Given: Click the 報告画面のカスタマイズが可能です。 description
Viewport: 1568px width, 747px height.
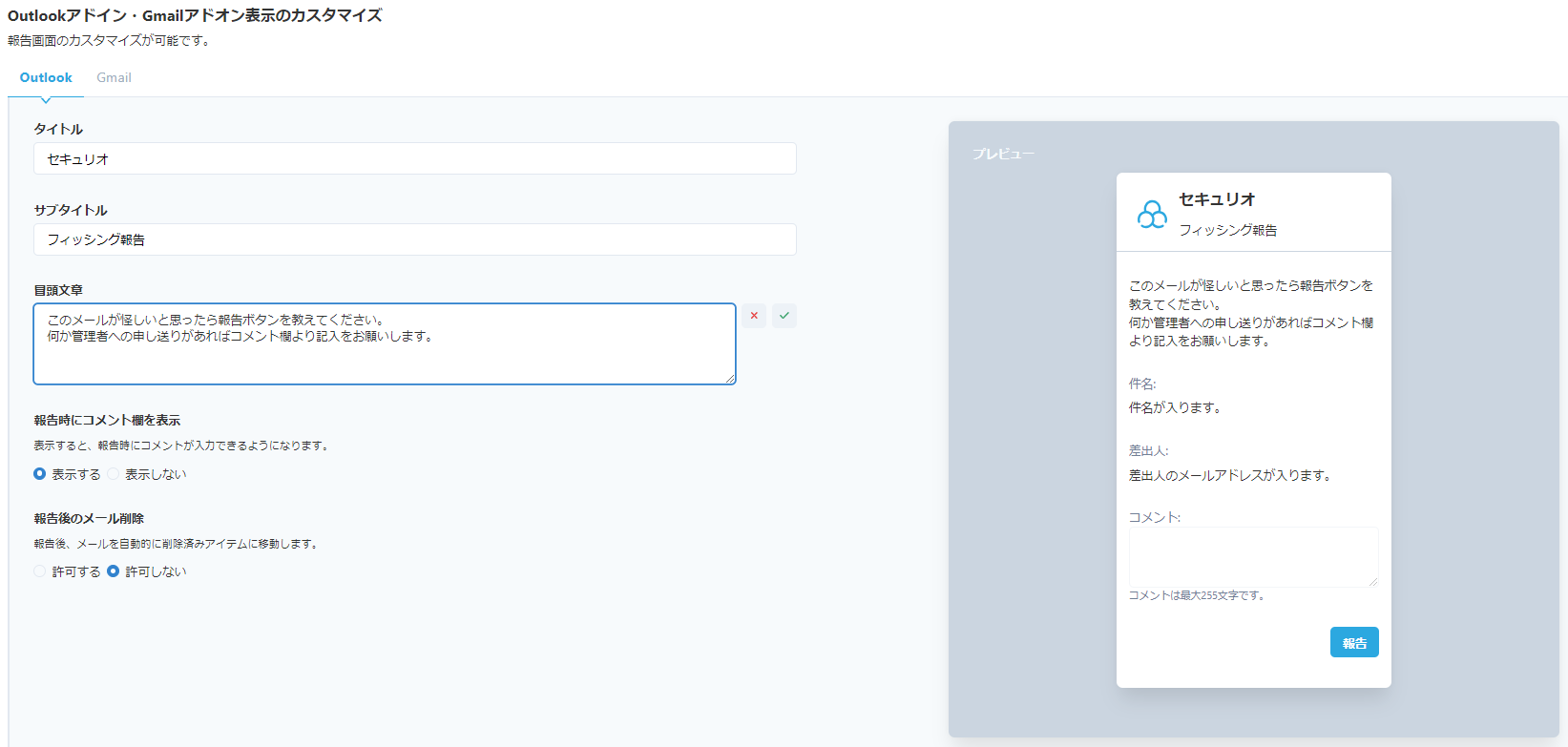Looking at the screenshot, I should (x=109, y=40).
